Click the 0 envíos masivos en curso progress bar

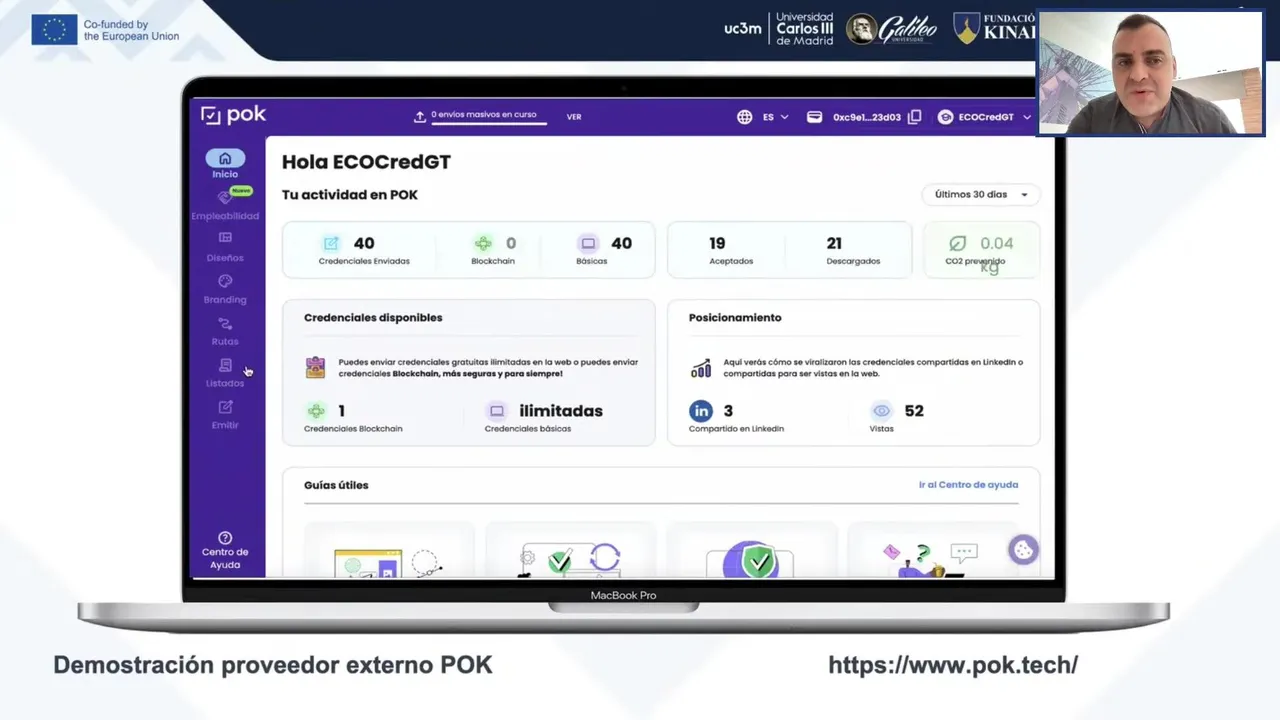pyautogui.click(x=490, y=123)
